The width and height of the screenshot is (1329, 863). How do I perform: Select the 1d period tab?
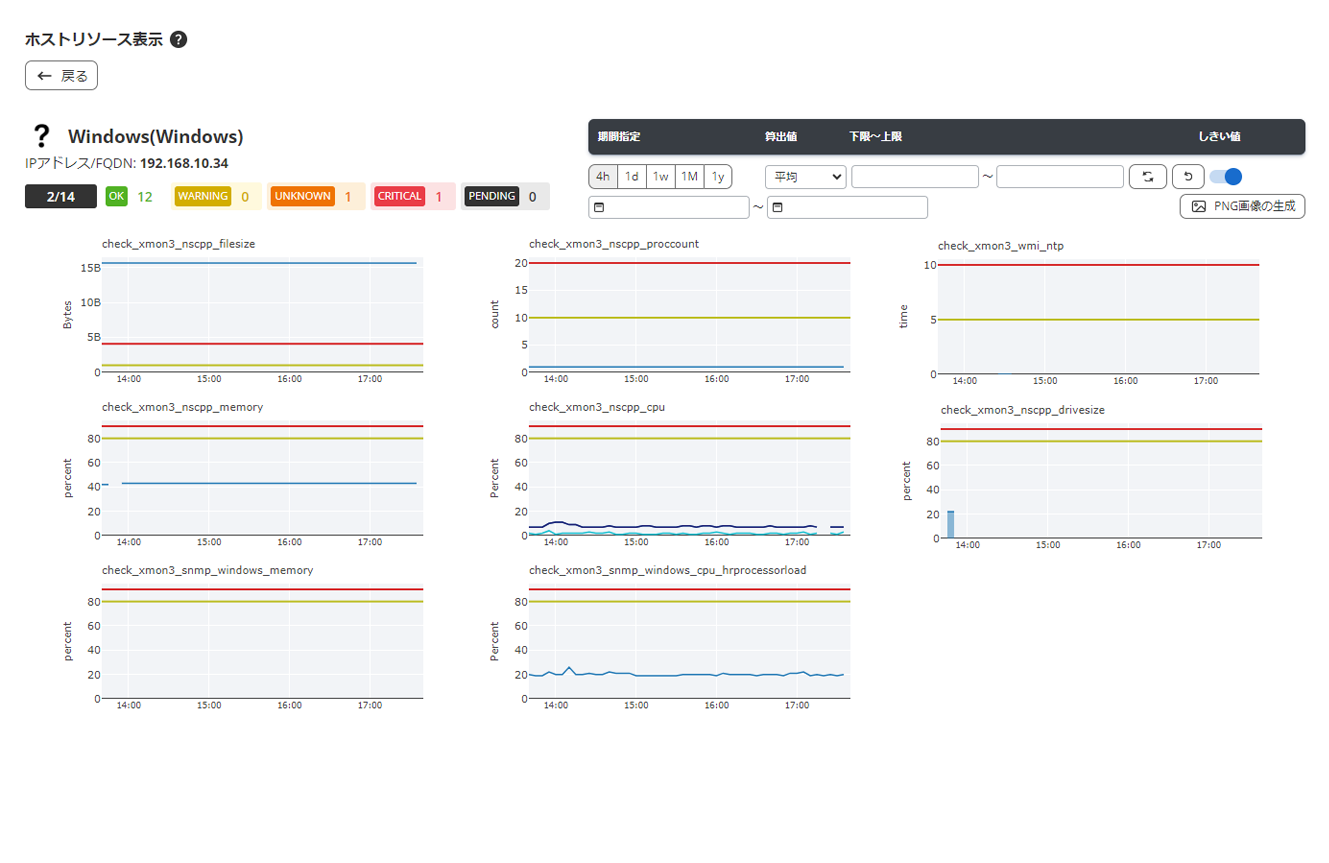(632, 177)
